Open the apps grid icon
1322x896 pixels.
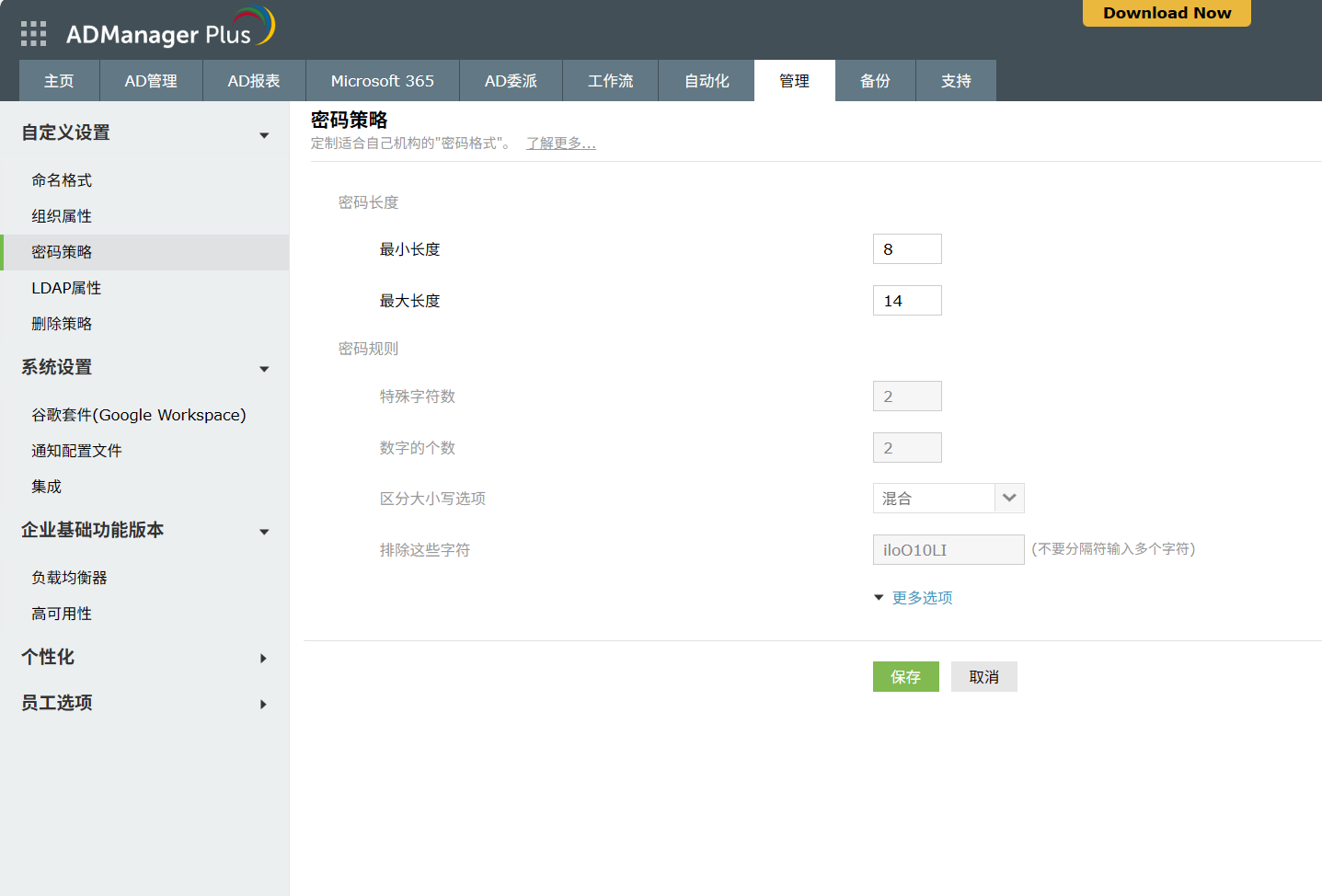[33, 34]
